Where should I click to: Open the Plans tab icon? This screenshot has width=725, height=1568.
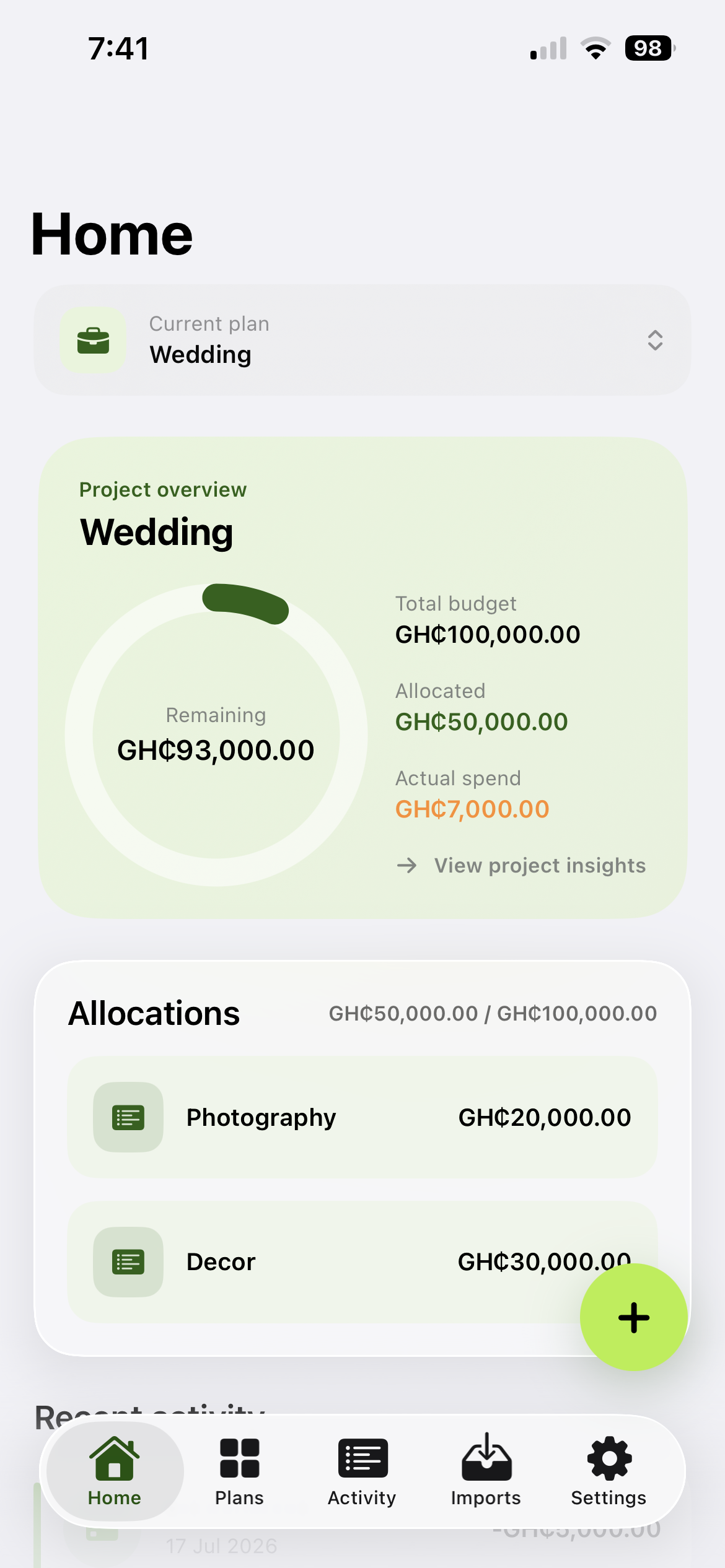[239, 1458]
